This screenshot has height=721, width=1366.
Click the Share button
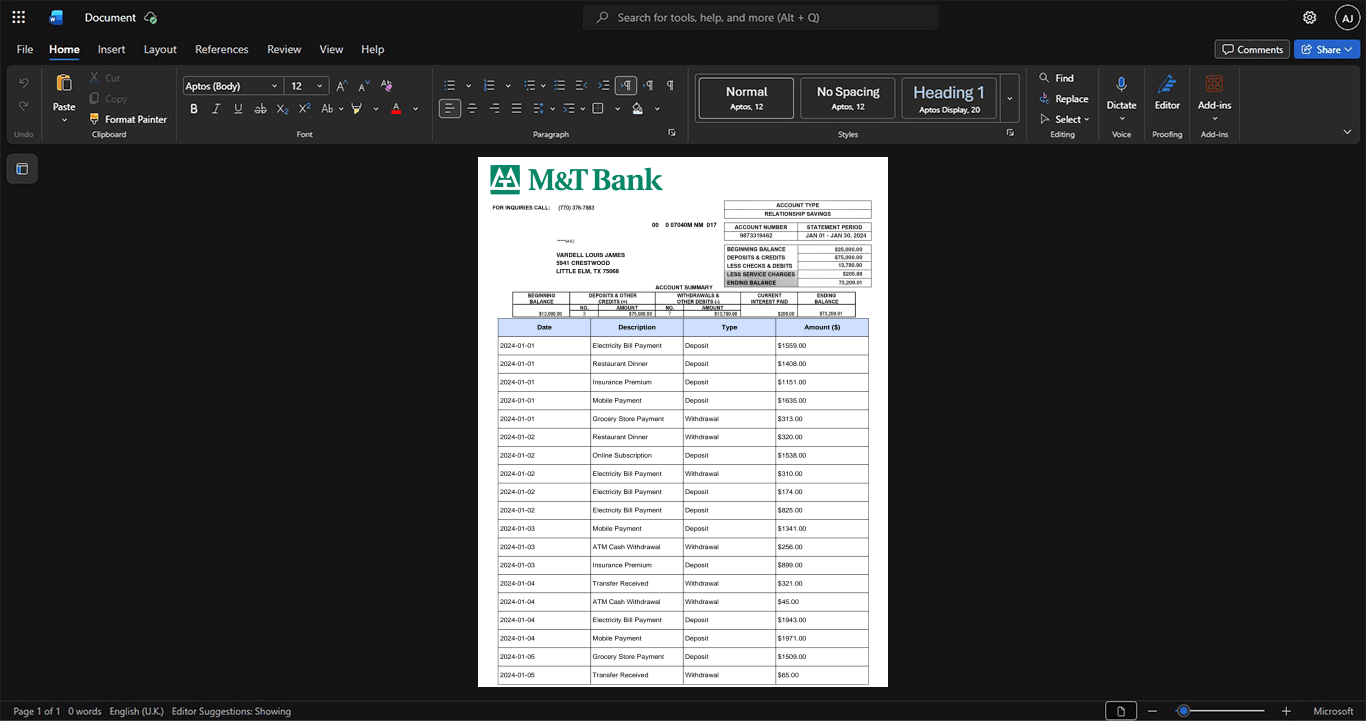click(1327, 49)
